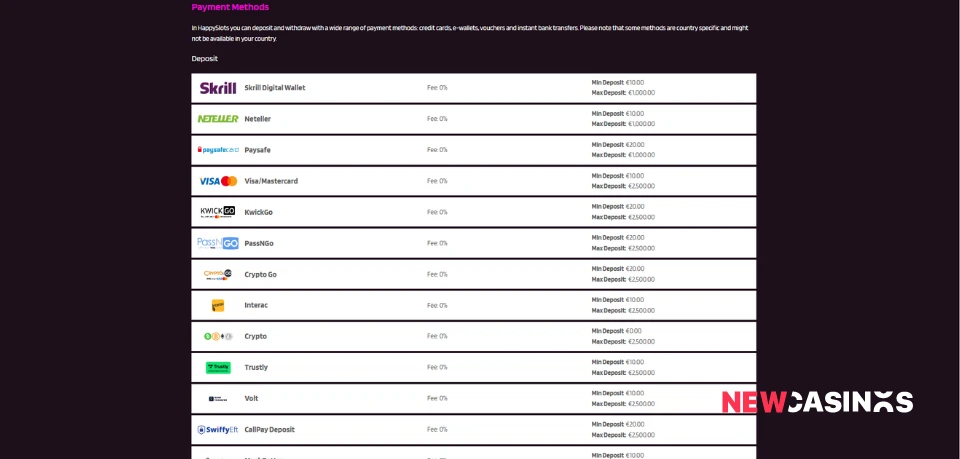The height and width of the screenshot is (459, 960).
Task: Select the paysafecard logo
Action: [218, 150]
